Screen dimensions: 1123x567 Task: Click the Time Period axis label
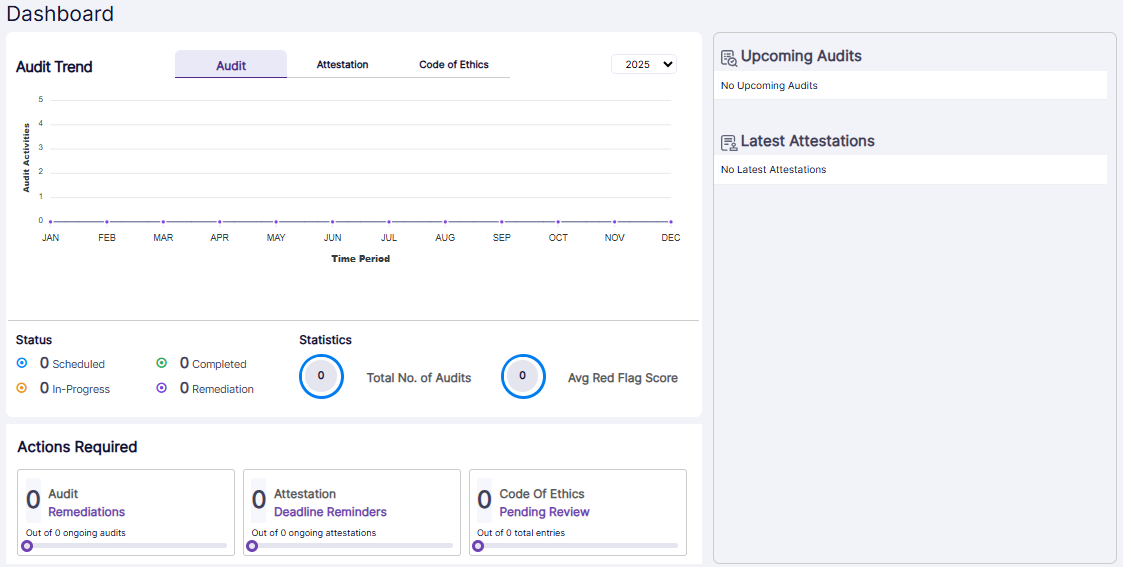tap(360, 258)
